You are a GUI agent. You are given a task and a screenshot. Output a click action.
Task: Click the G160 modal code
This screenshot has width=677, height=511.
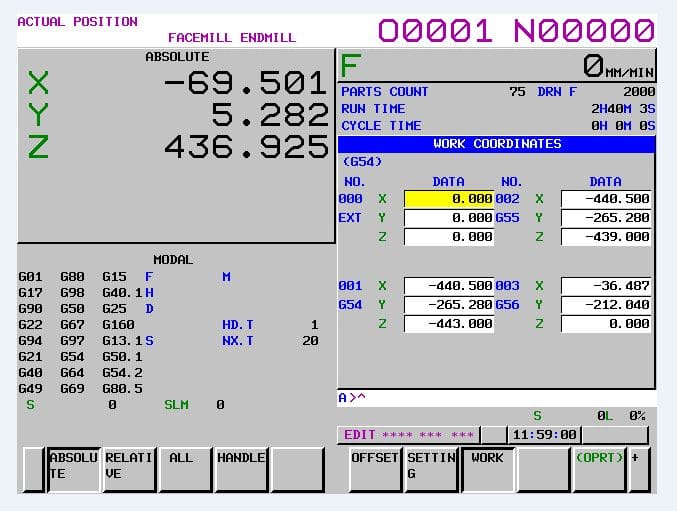pos(118,325)
